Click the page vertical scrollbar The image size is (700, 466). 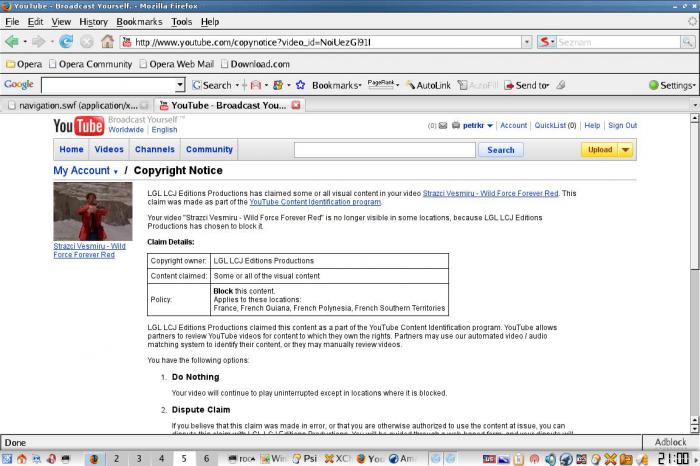click(694, 273)
